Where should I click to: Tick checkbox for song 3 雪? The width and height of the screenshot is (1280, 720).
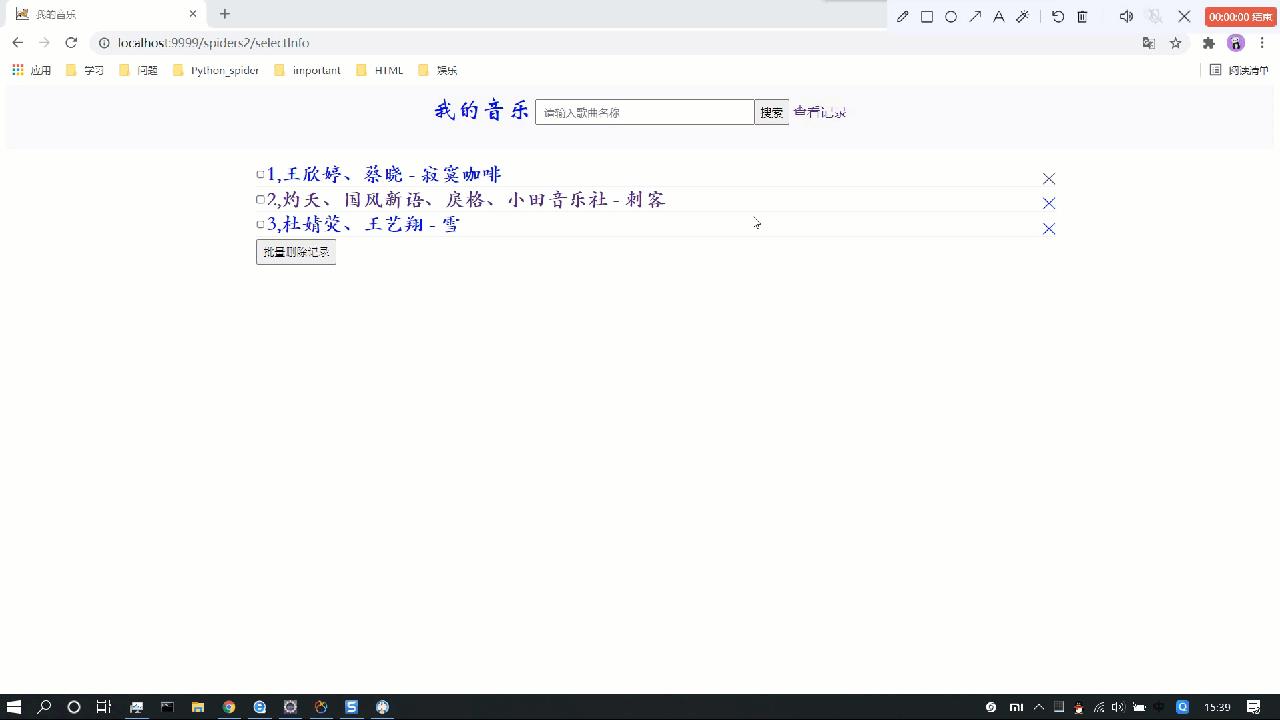(x=260, y=225)
